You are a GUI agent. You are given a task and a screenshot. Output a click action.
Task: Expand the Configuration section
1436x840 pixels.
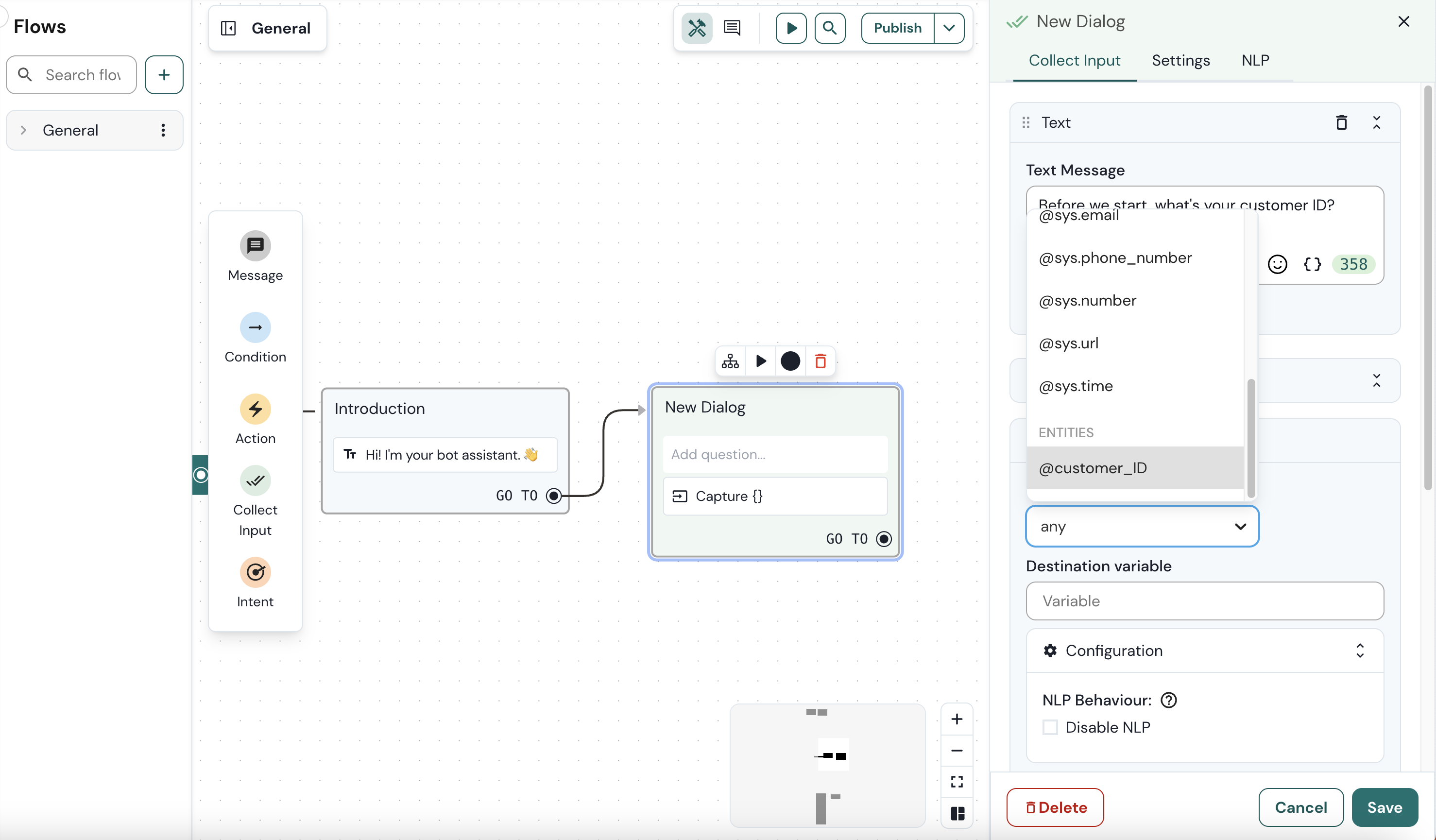click(x=1204, y=650)
